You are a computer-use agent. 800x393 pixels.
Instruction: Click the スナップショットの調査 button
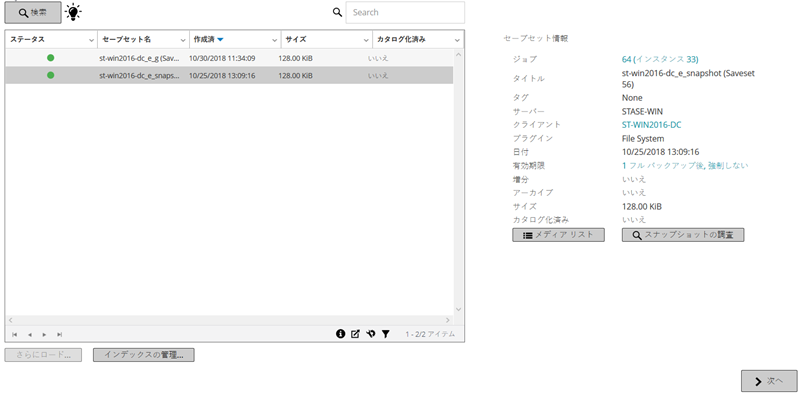683,235
